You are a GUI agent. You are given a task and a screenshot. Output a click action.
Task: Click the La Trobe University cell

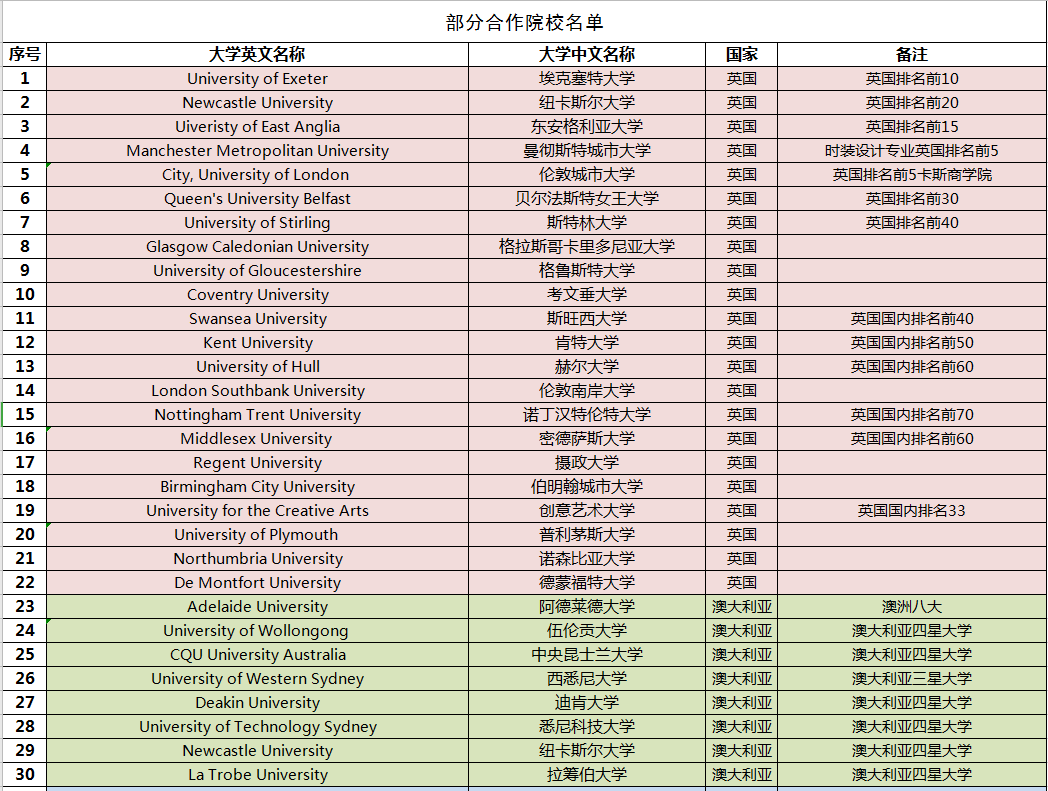point(257,775)
